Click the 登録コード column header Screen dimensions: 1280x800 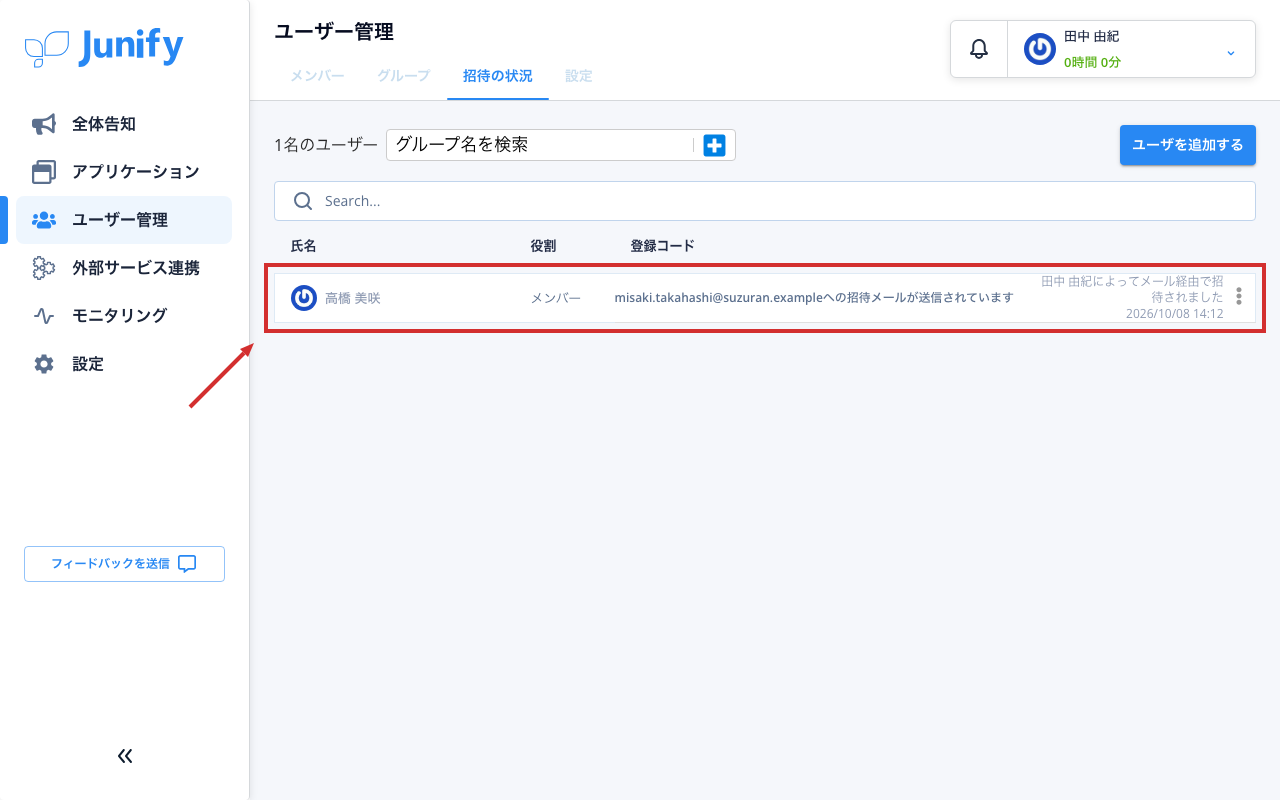[x=662, y=246]
